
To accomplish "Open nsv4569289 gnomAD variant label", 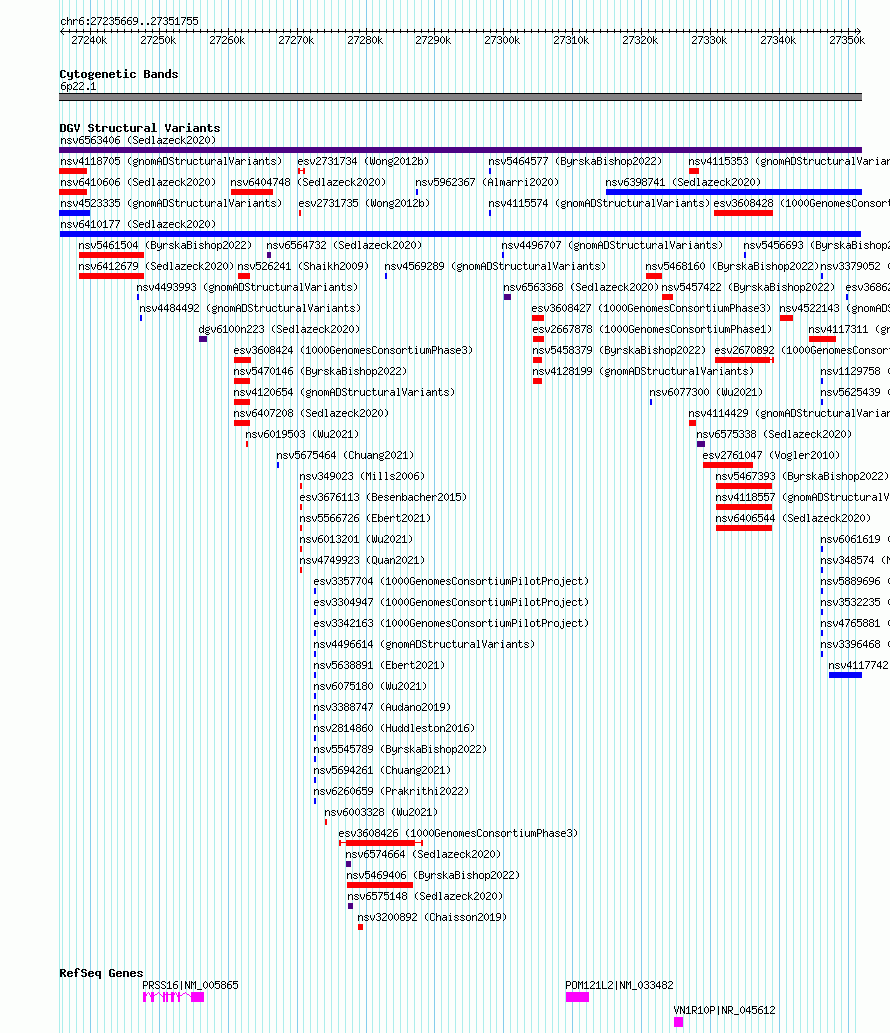I will (x=495, y=267).
